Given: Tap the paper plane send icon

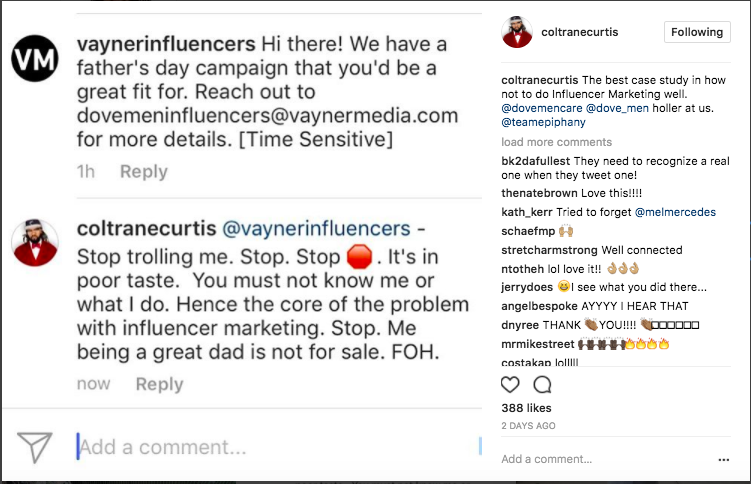Looking at the screenshot, I should point(35,446).
